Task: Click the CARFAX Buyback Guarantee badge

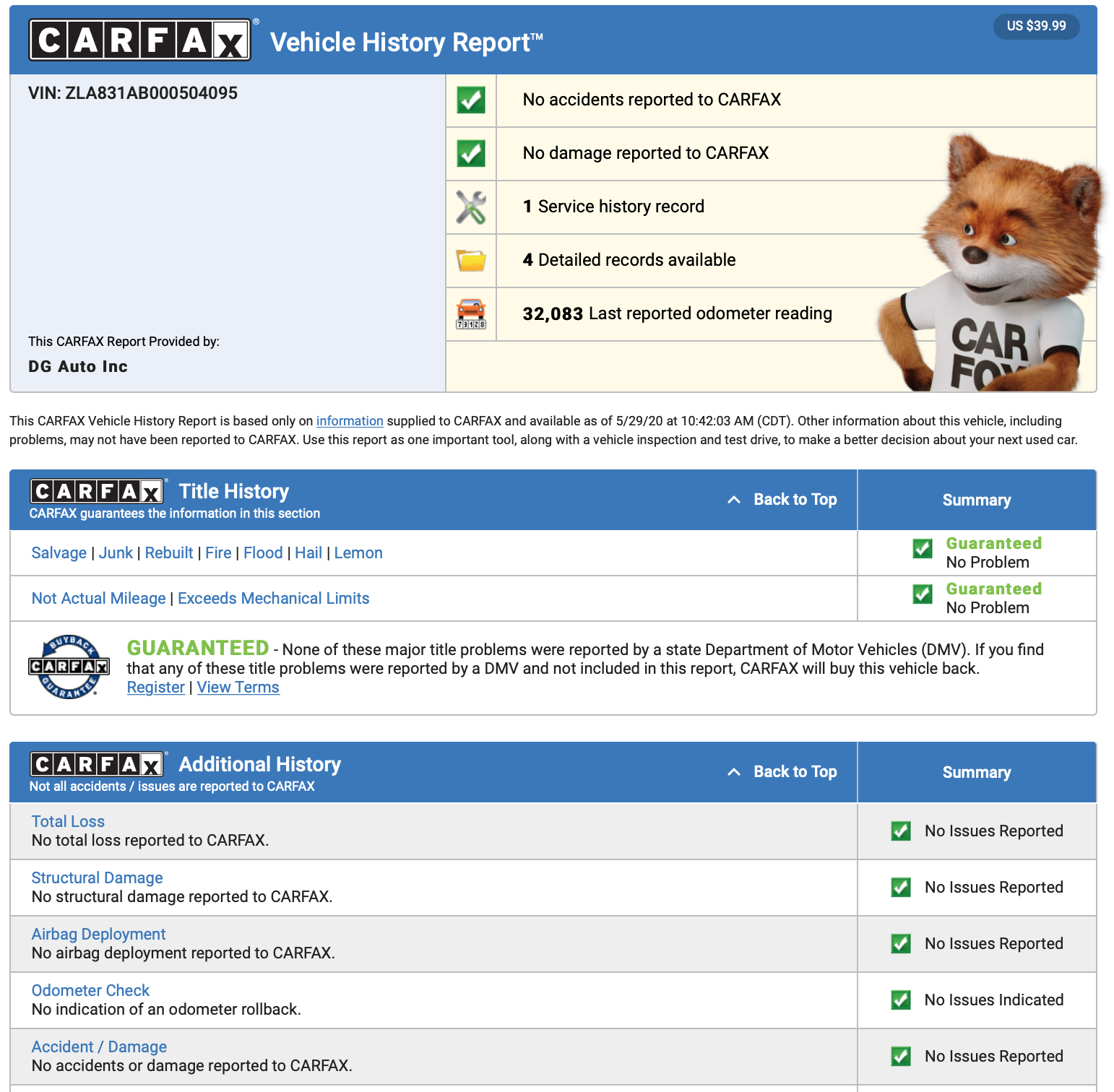Action: tap(69, 667)
